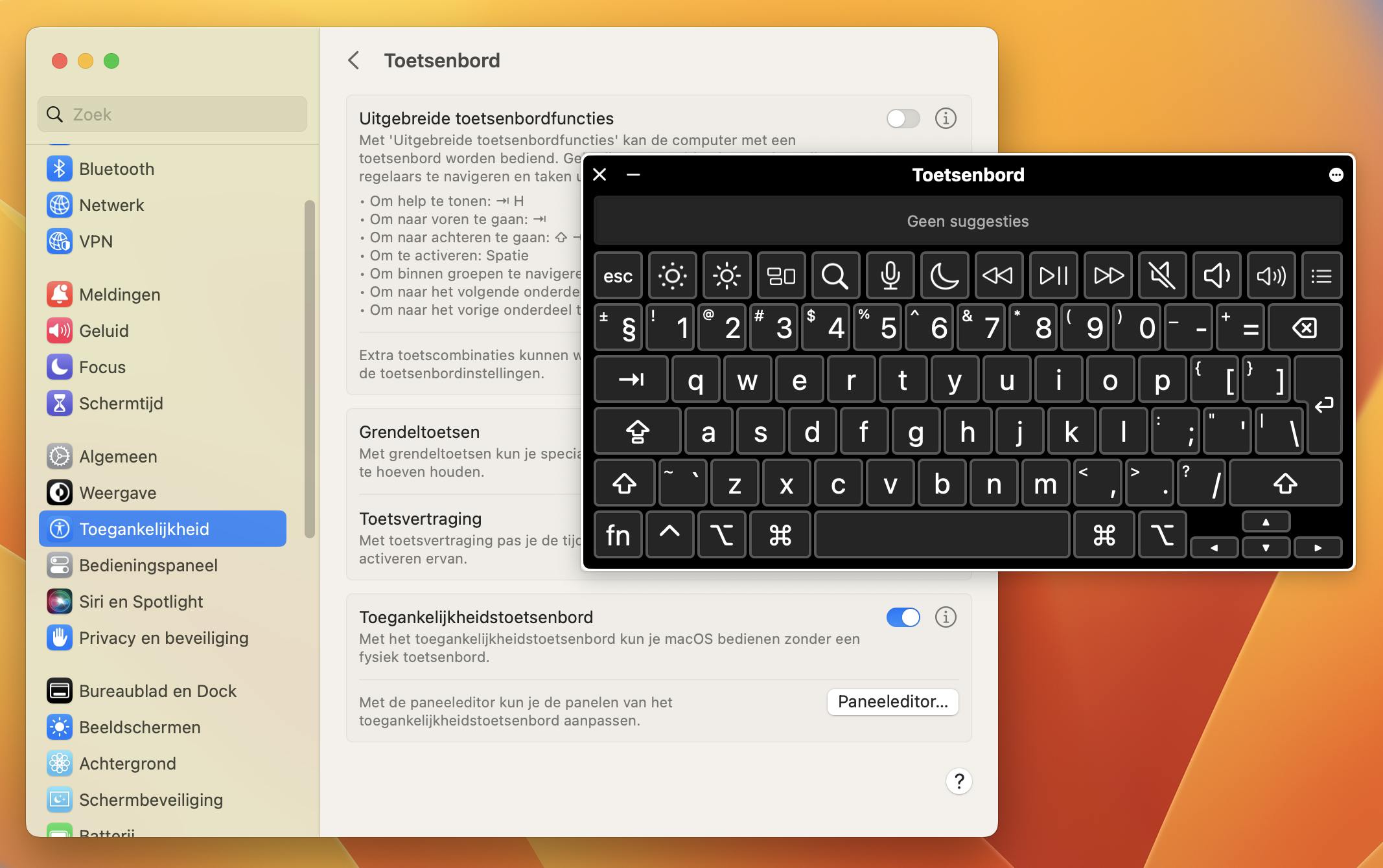Select Bedieningspaneel in the sidebar
This screenshot has height=868, width=1383.
click(x=148, y=565)
